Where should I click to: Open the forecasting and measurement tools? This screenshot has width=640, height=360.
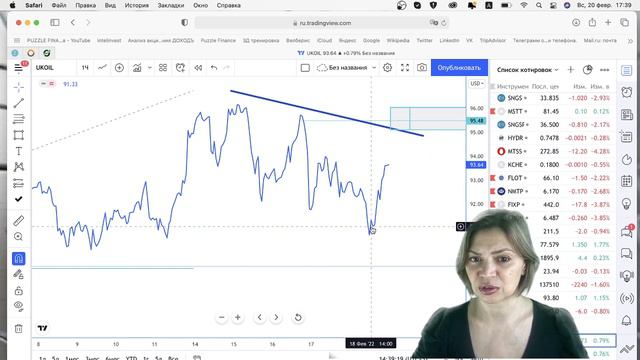coord(18,183)
